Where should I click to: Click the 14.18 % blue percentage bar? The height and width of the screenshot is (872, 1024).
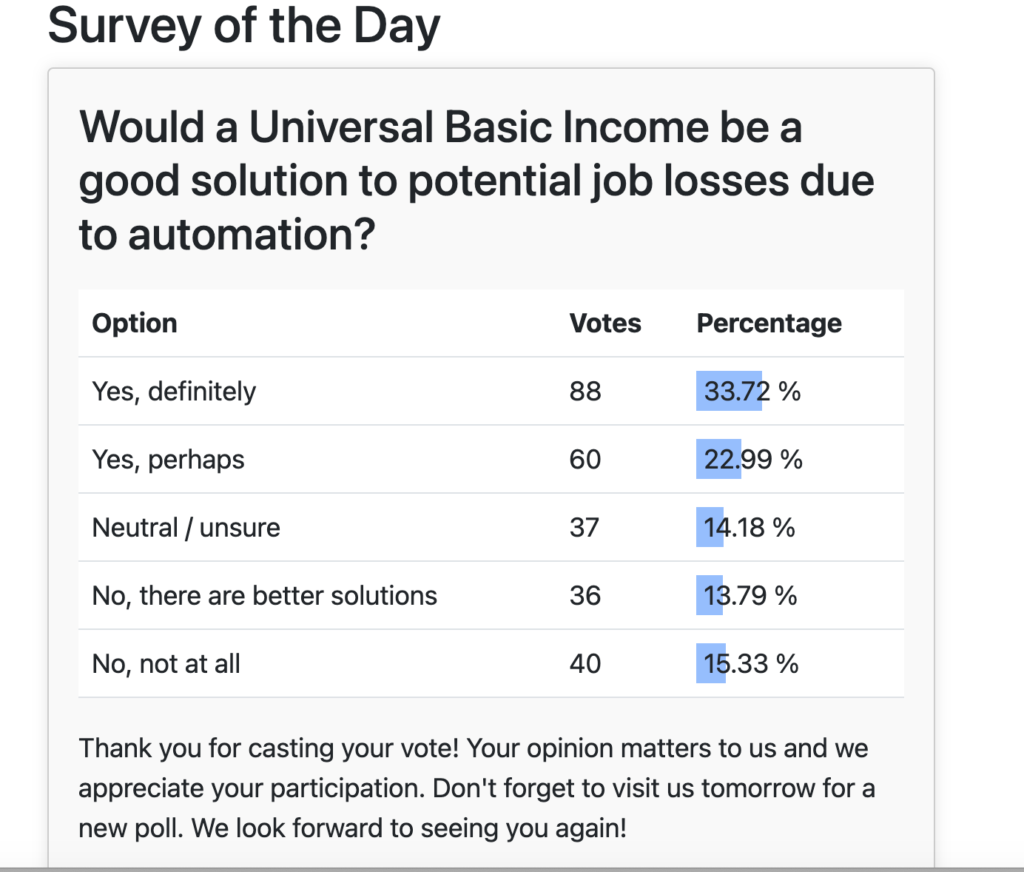tap(710, 527)
